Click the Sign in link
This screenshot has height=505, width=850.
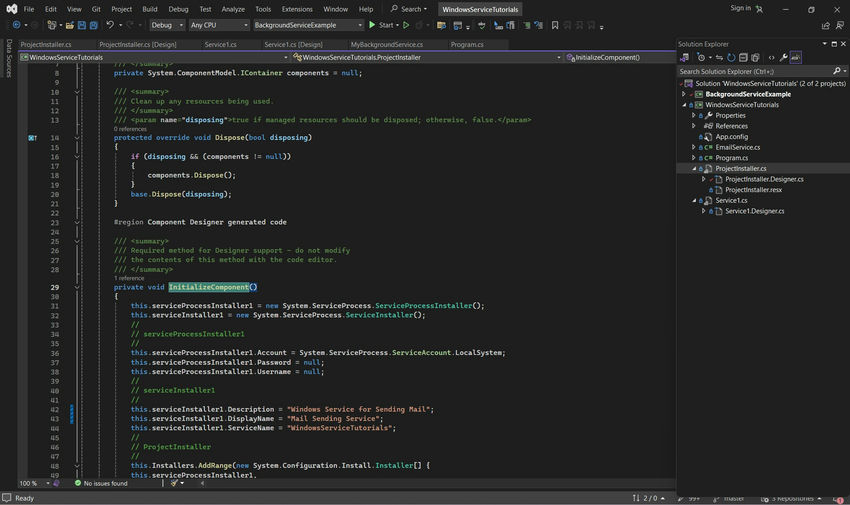pos(741,8)
